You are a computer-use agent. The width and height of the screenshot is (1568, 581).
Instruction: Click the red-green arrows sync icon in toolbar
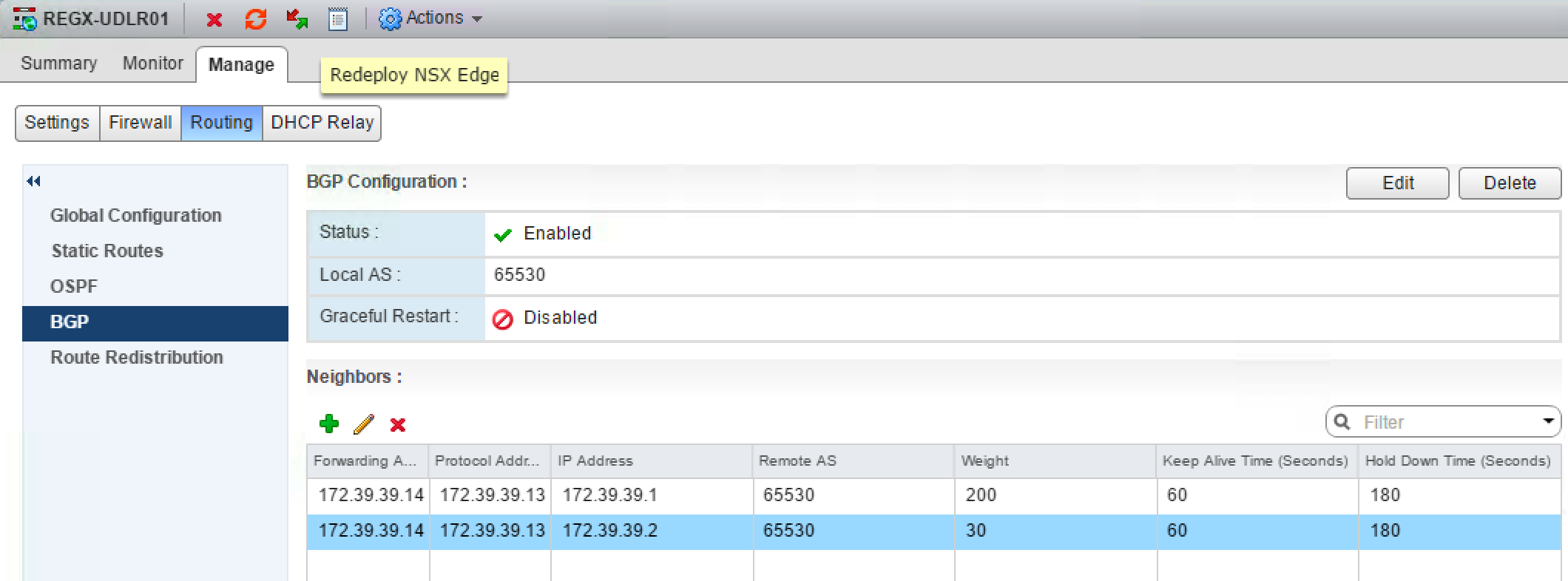(x=297, y=19)
